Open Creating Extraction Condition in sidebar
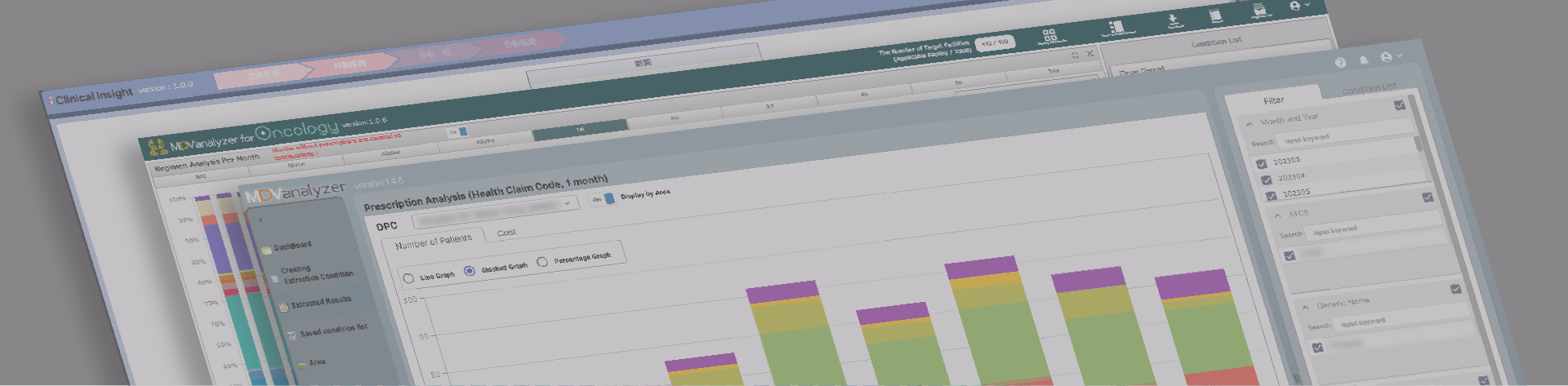The image size is (1568, 386). click(x=314, y=274)
